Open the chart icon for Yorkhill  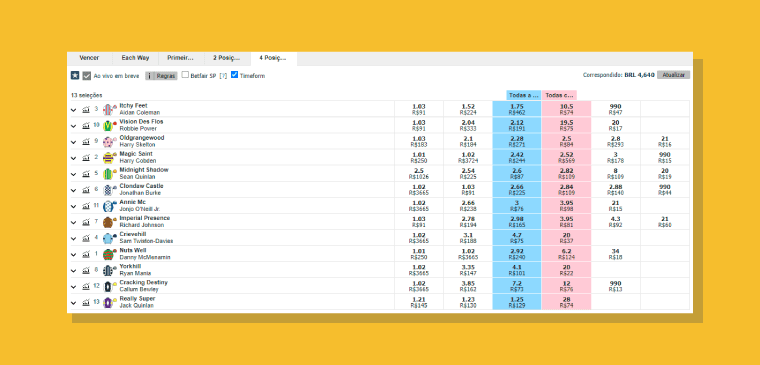(x=86, y=270)
